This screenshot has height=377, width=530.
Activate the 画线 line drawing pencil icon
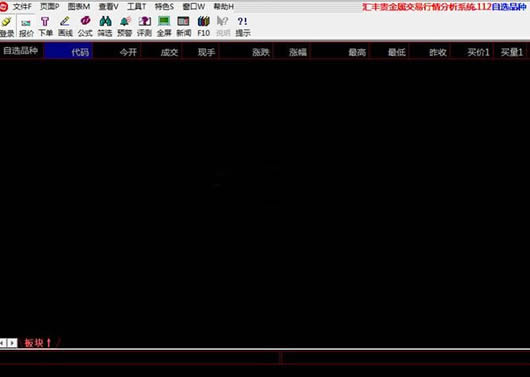[x=65, y=22]
